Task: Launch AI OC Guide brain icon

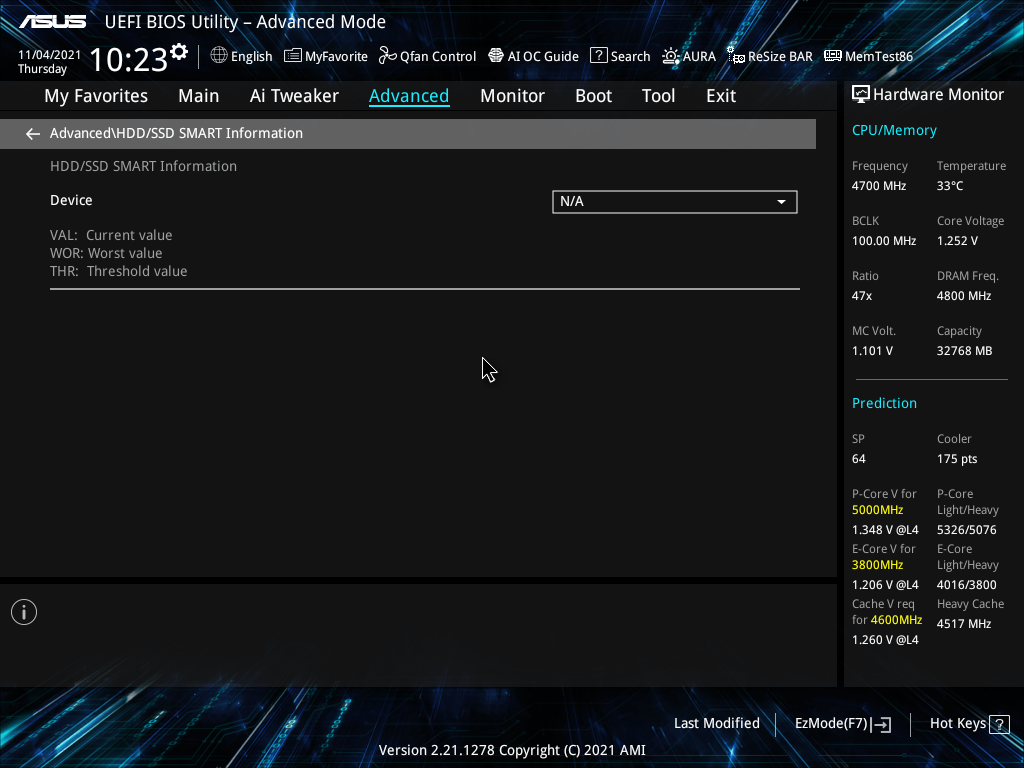Action: point(496,56)
